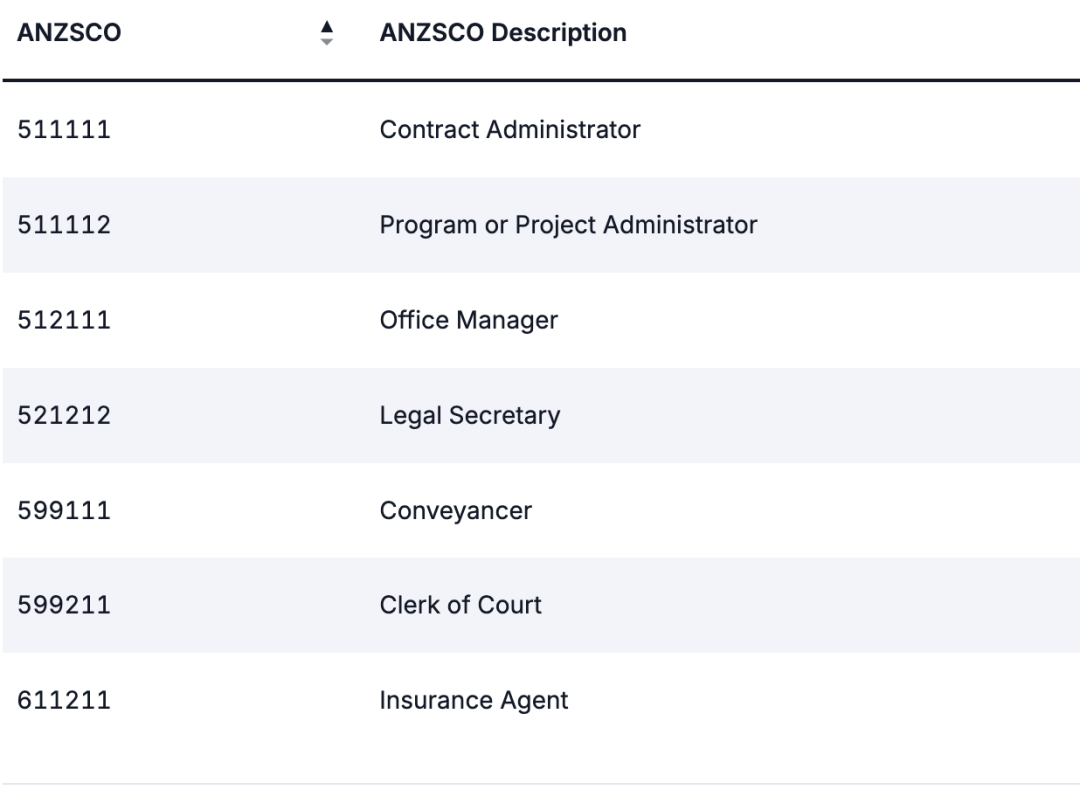Viewport: 1080px width, 790px height.
Task: Click the ANZSCO Description column header
Action: pyautogui.click(x=503, y=33)
